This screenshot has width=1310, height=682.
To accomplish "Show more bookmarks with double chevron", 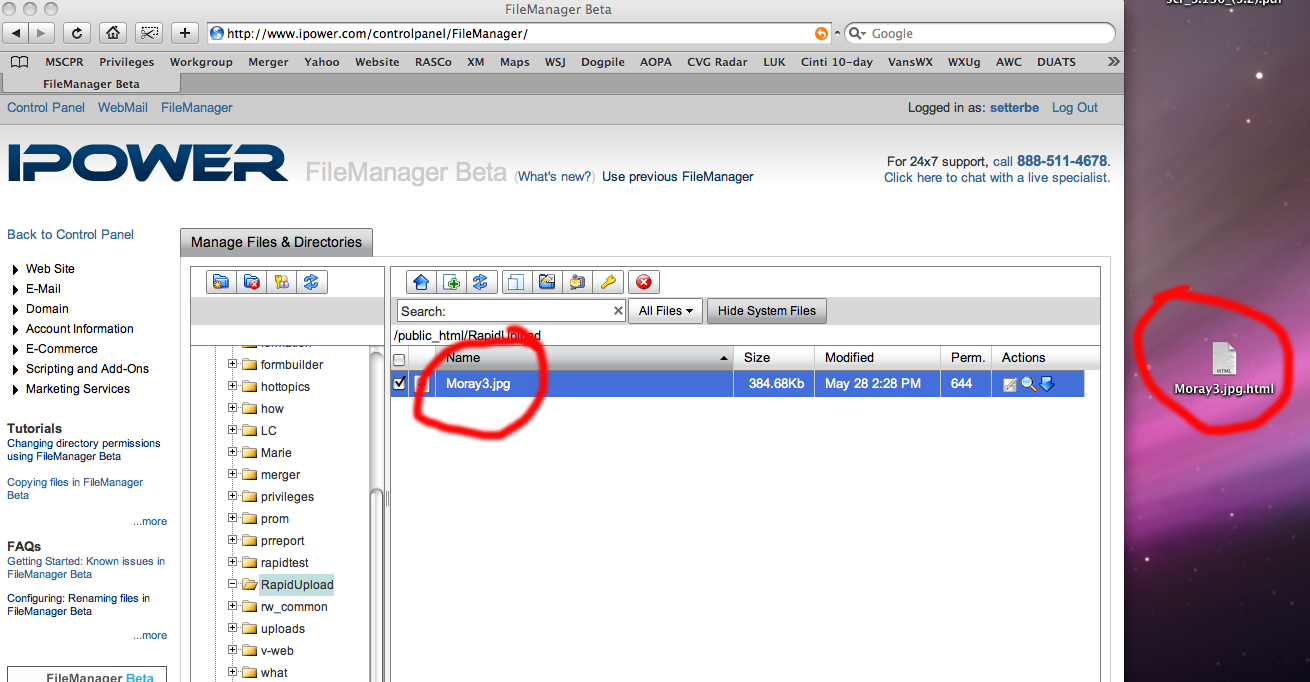I will tap(1114, 62).
